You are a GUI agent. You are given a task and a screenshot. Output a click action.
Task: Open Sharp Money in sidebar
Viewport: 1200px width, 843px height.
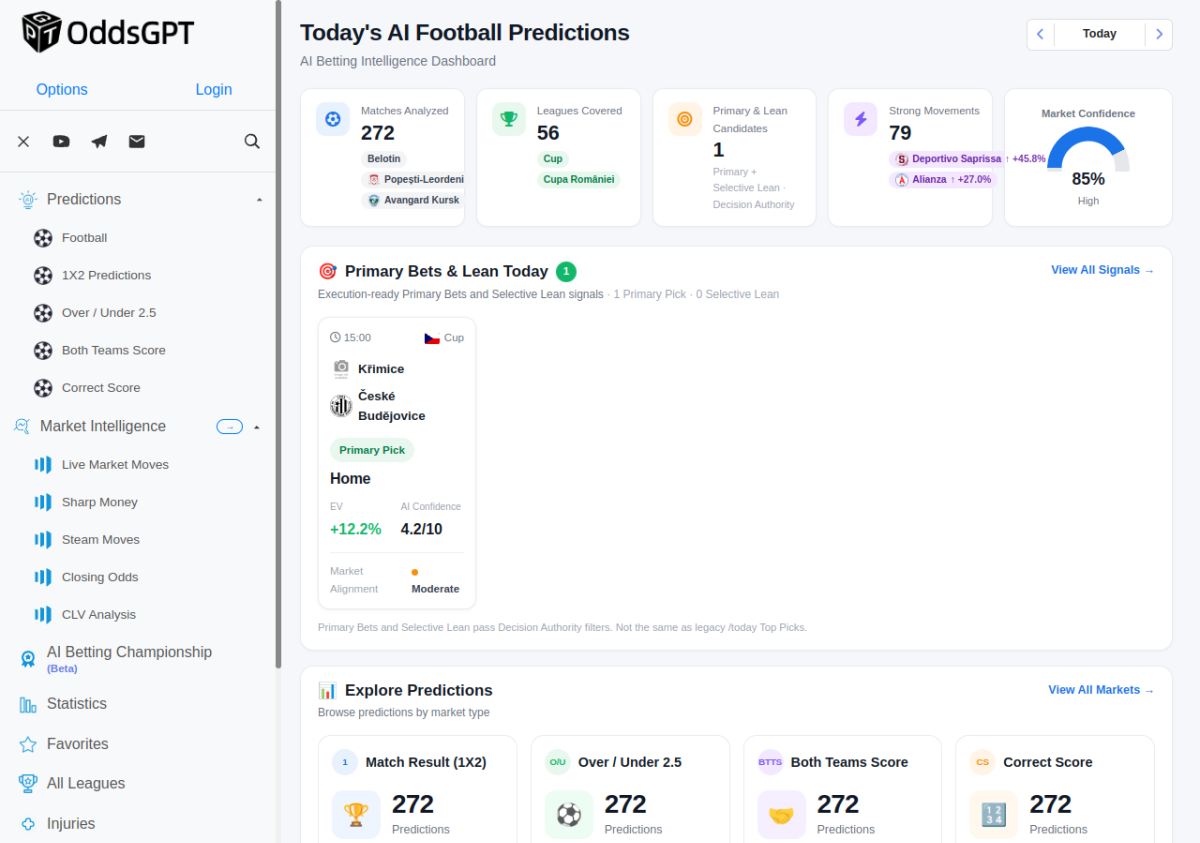click(99, 502)
